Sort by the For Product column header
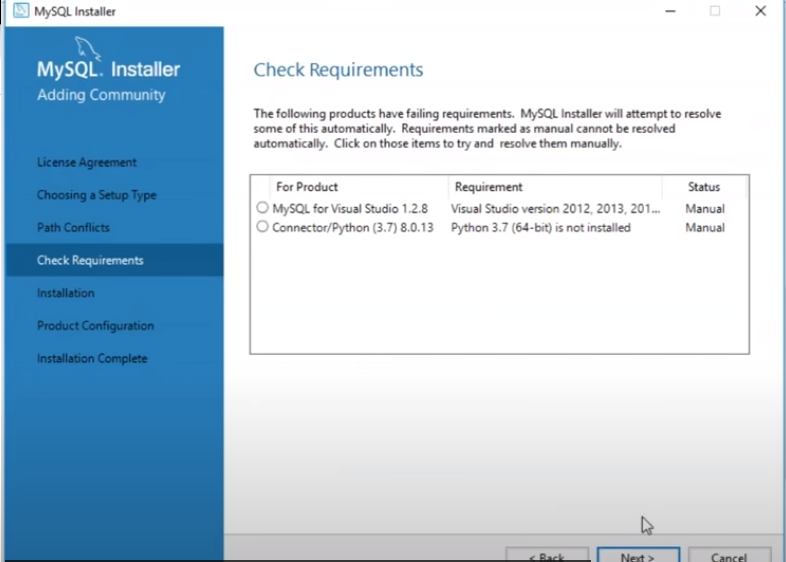786x562 pixels. coord(307,187)
